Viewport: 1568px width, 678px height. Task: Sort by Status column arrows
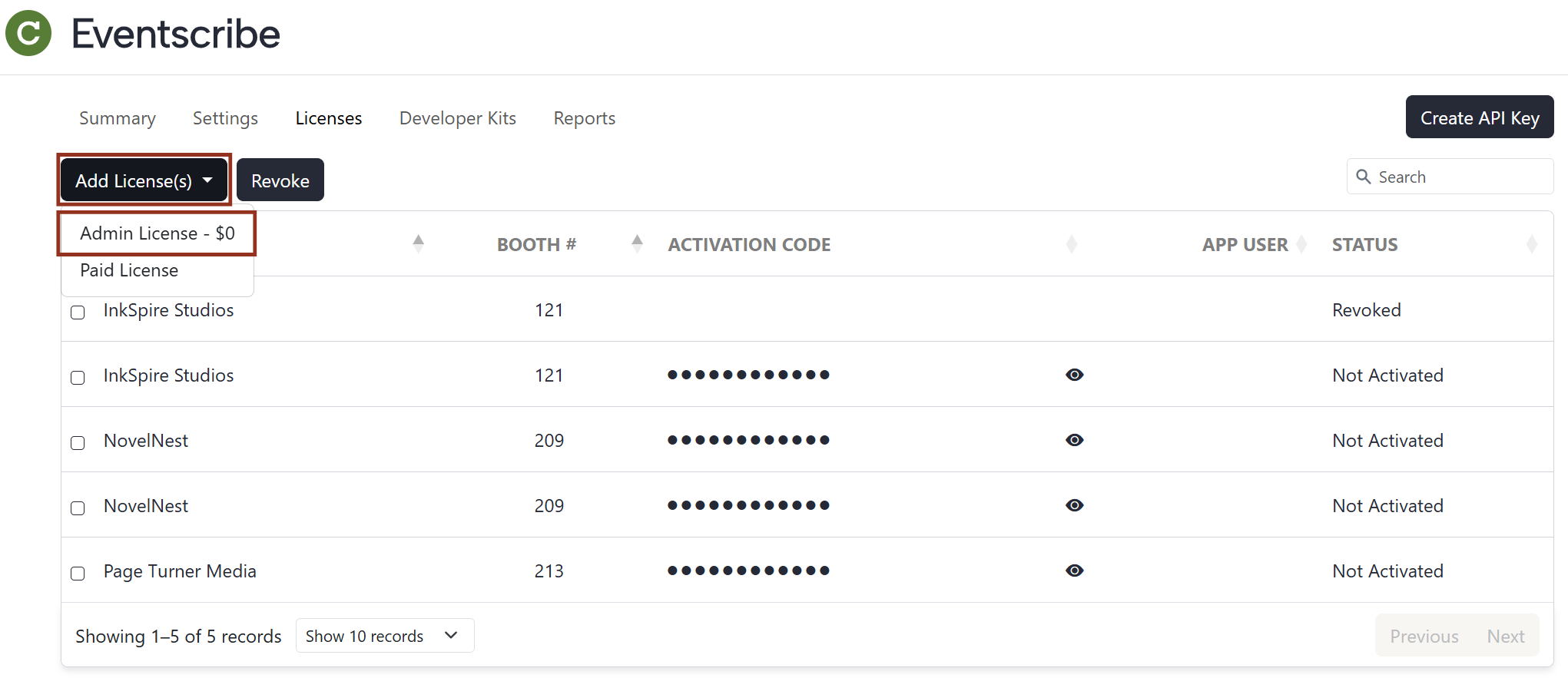[1532, 244]
